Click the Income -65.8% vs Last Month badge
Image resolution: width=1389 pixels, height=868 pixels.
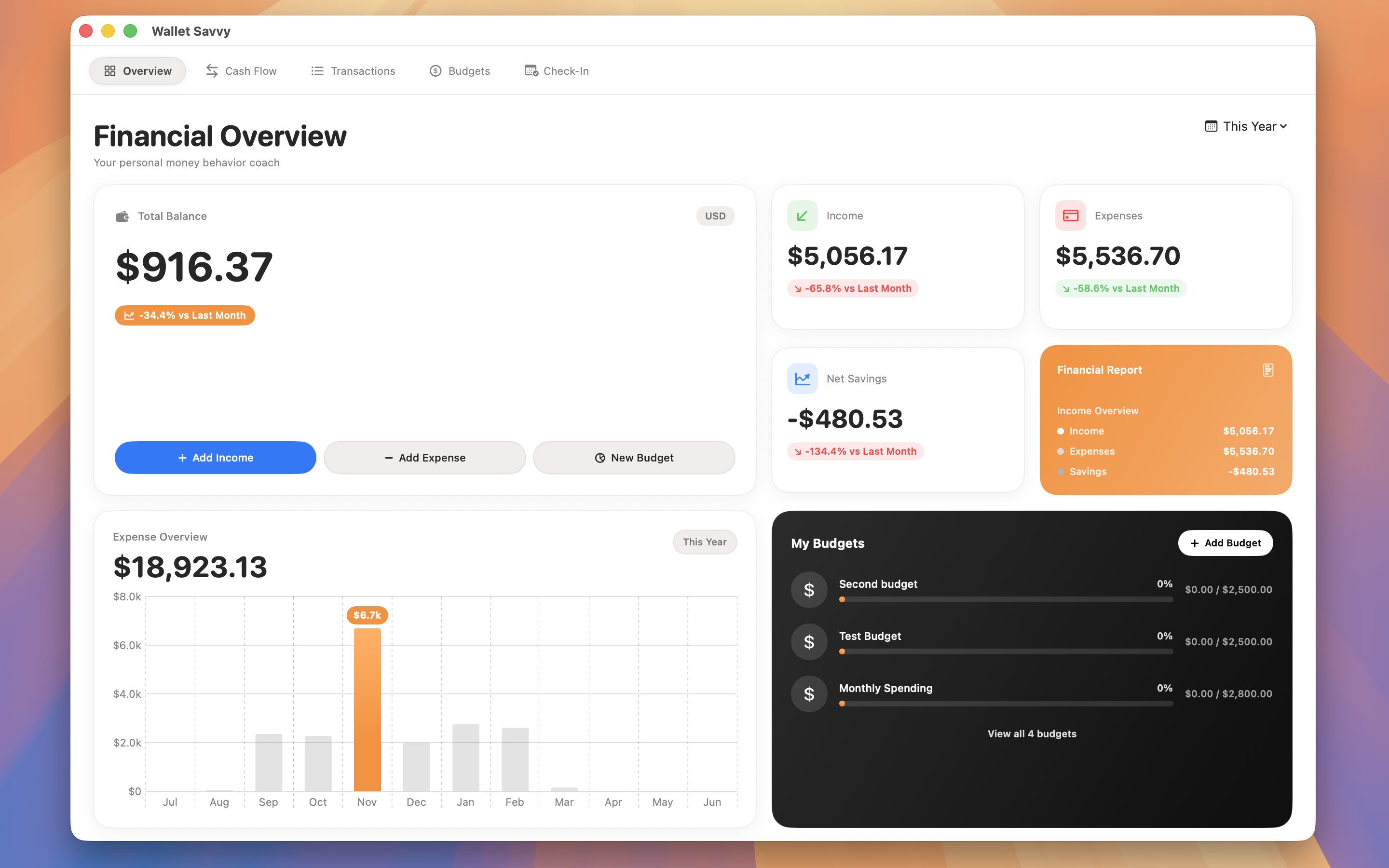853,288
